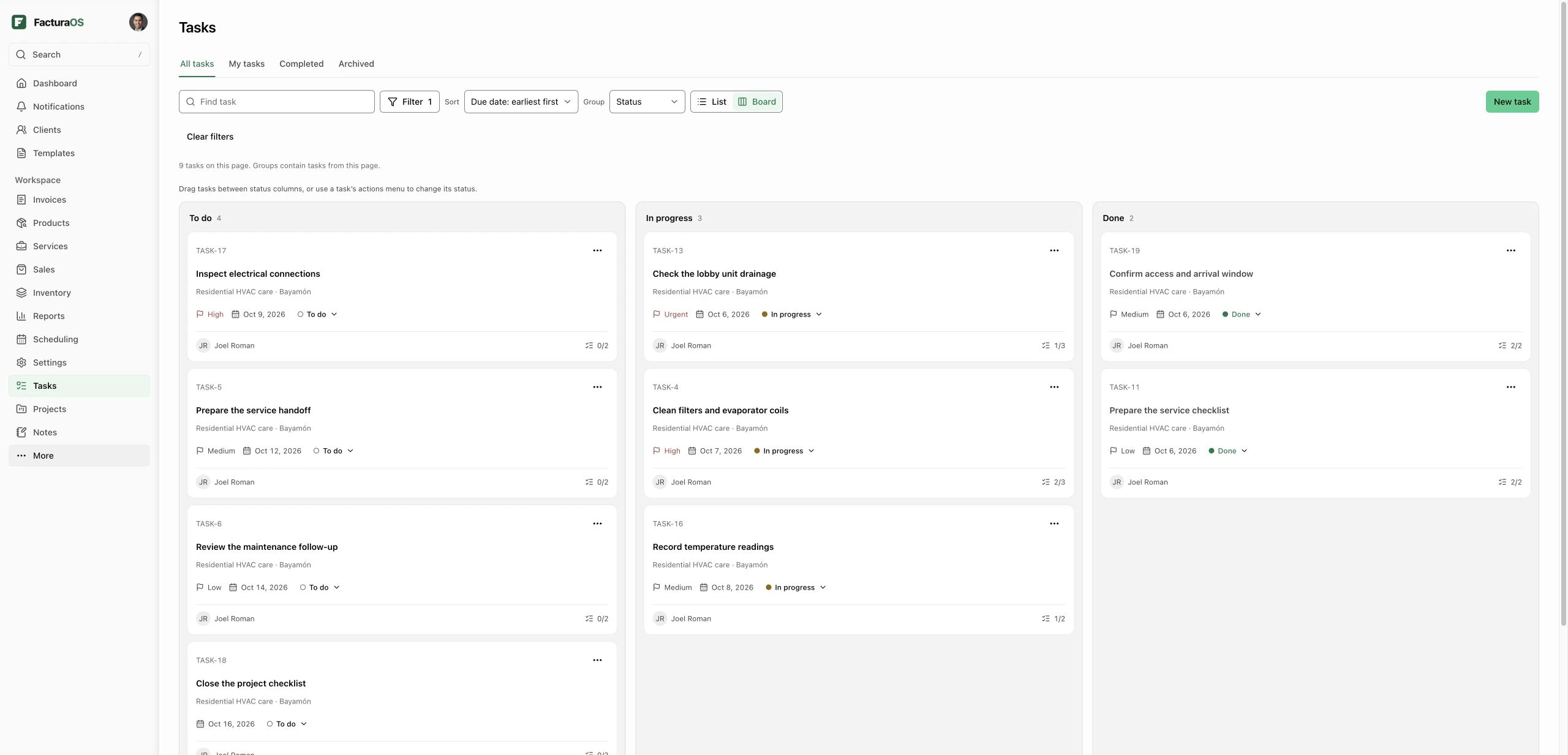Open the TASK-13 actions menu
This screenshot has width=1568, height=755.
tap(1054, 250)
